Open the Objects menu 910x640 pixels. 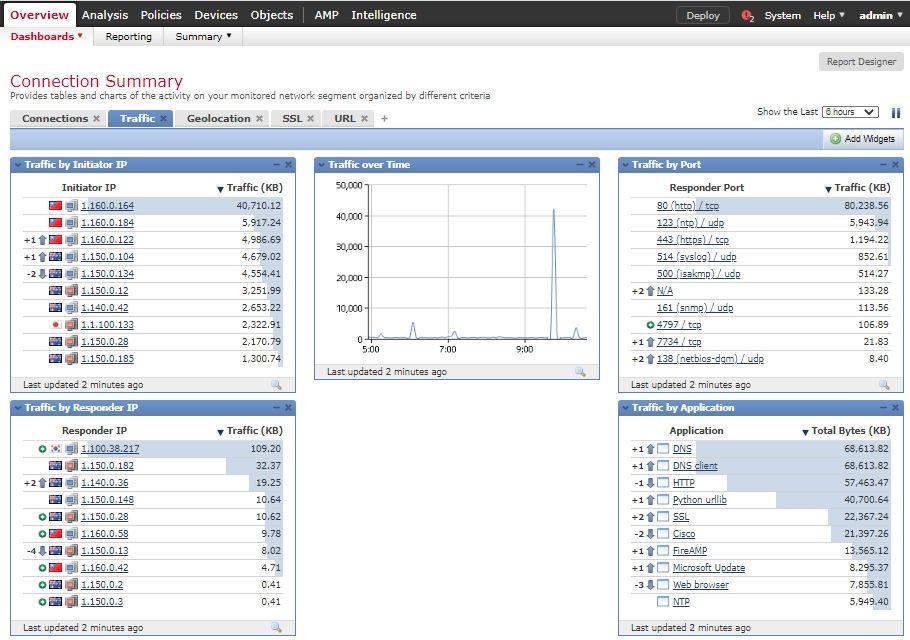click(x=272, y=15)
